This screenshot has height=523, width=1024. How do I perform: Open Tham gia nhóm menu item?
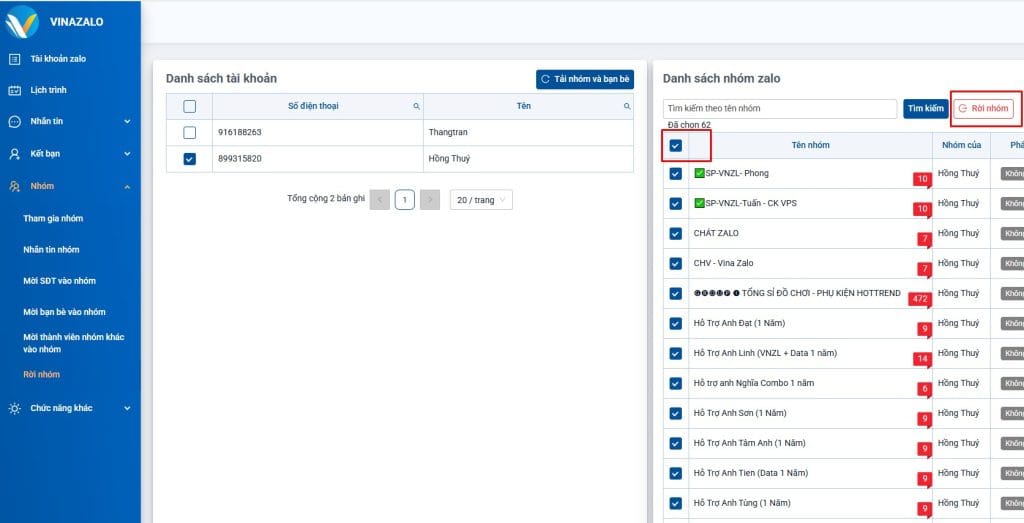pos(53,218)
